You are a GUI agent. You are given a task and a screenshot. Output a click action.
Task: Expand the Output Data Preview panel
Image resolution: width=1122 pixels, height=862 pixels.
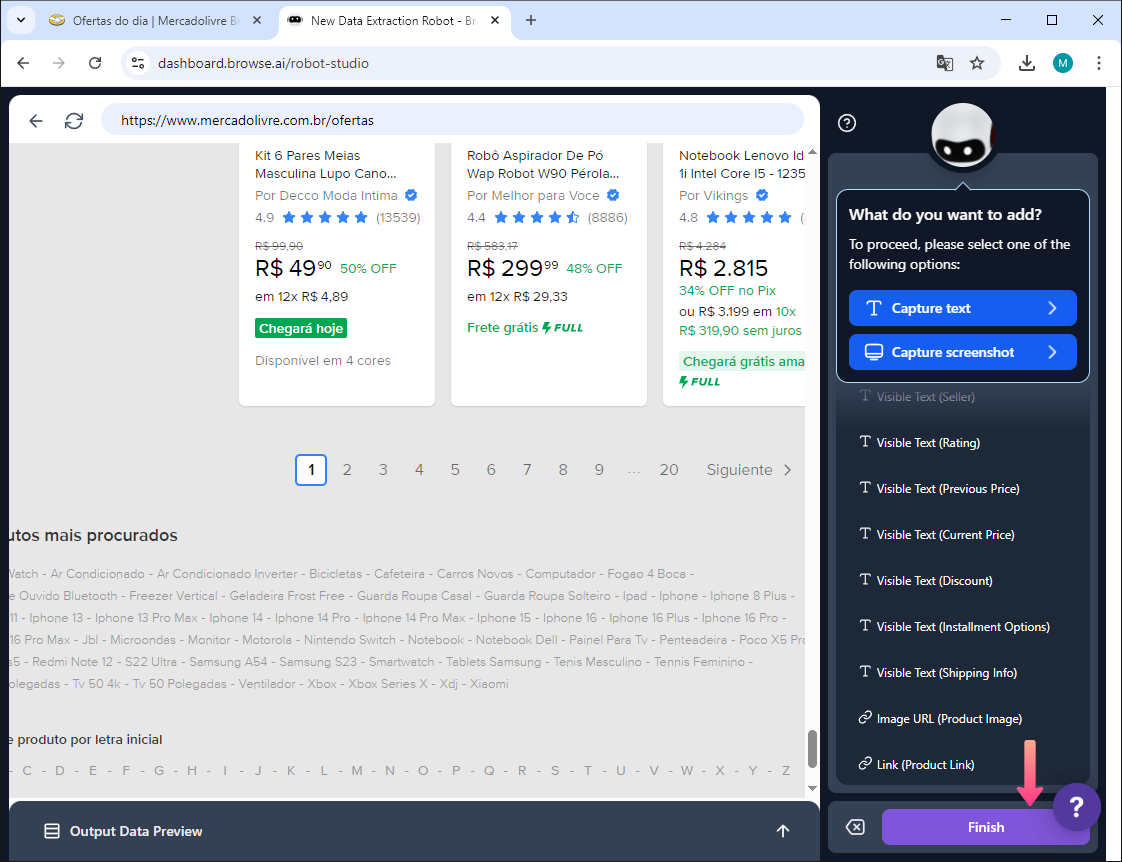pos(782,831)
